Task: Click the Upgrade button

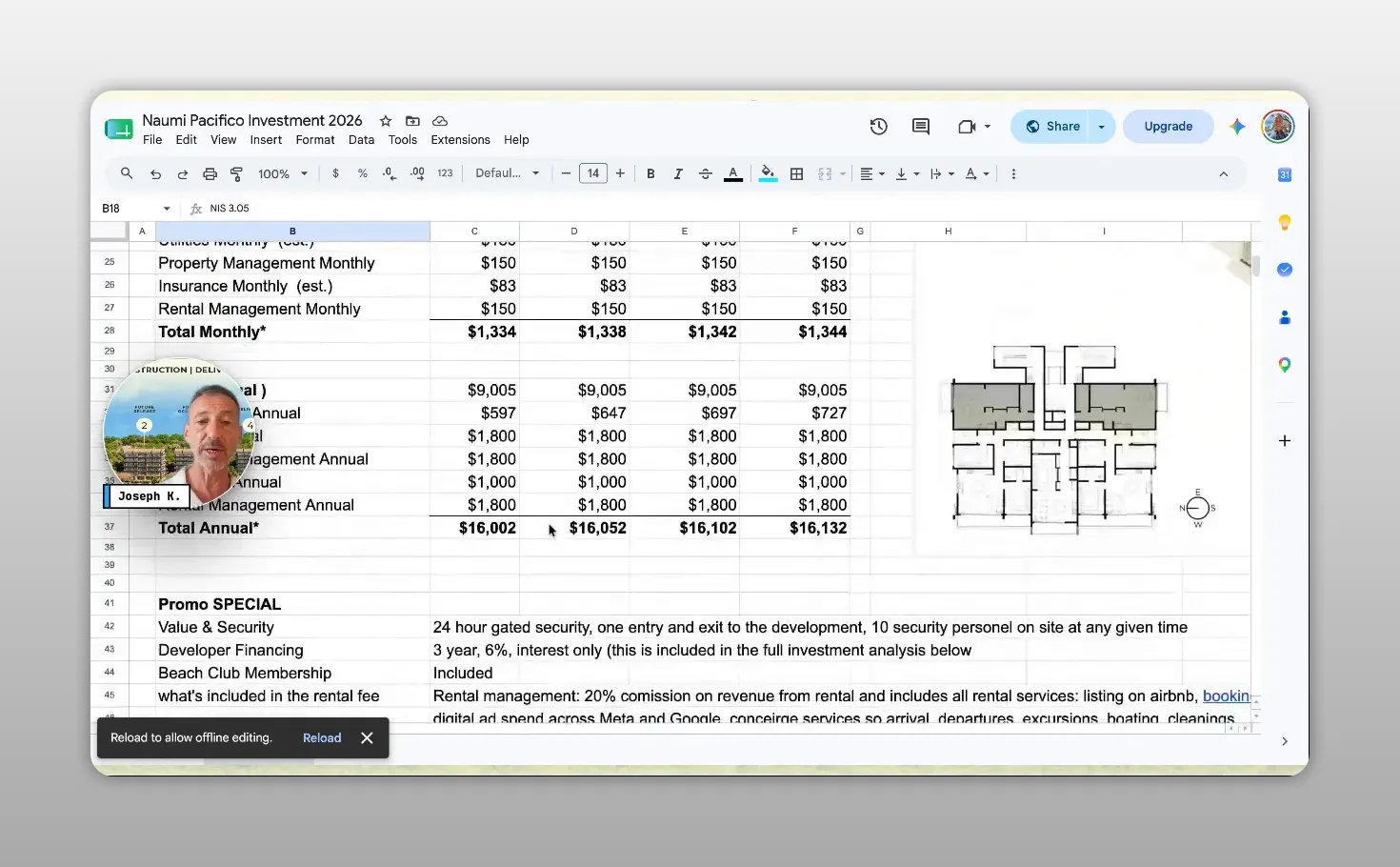Action: (1169, 127)
